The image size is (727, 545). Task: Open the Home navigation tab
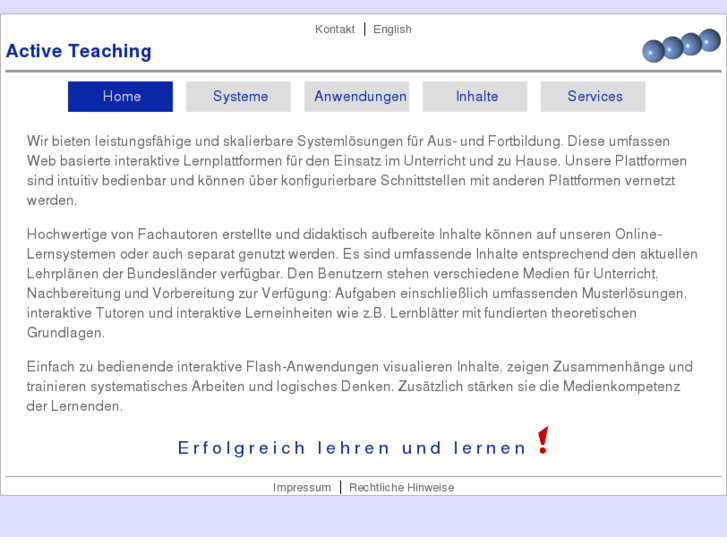coord(120,96)
